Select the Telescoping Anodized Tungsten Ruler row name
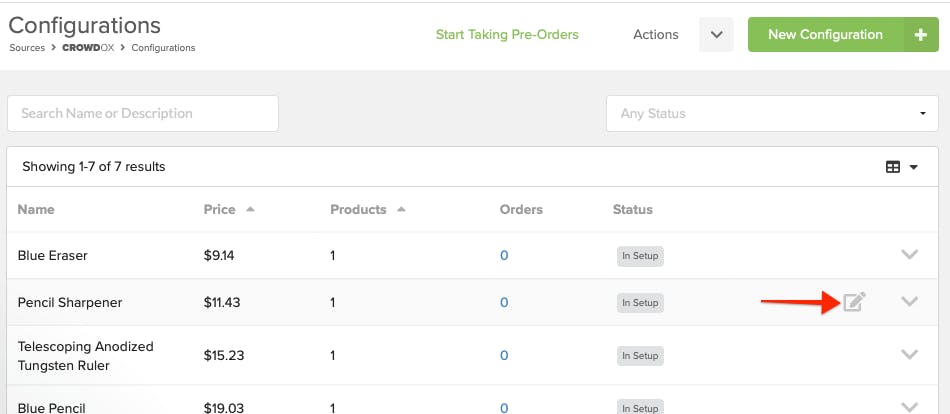 (85, 356)
